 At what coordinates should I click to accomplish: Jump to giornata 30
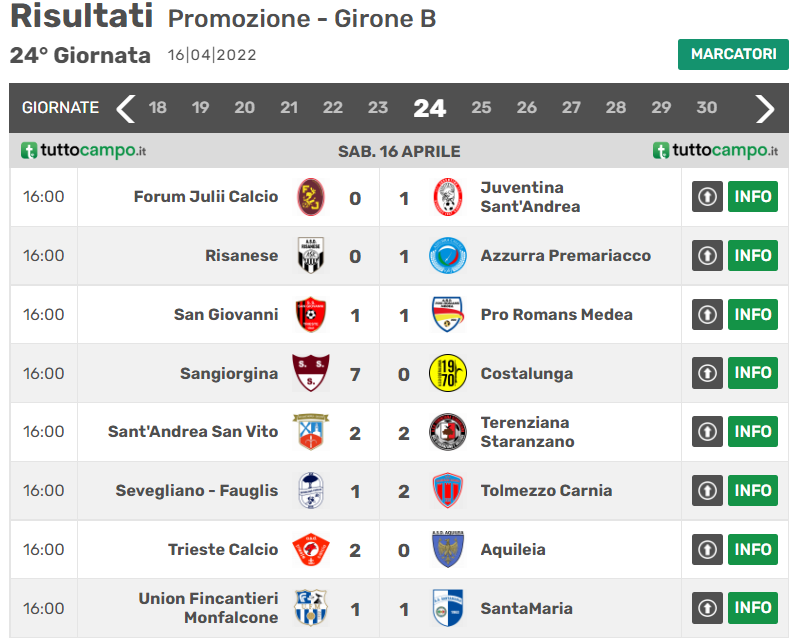(x=707, y=108)
